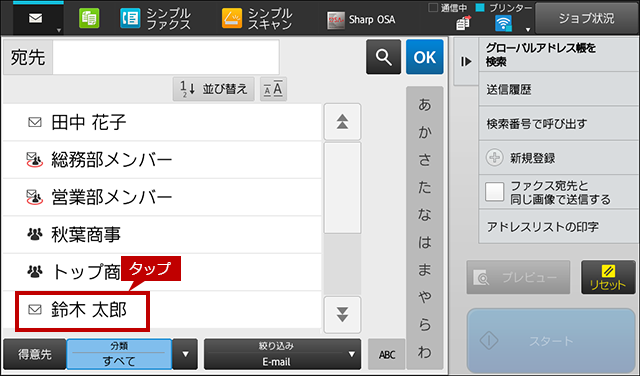Select 秋葉商事 entry
Image resolution: width=640 pixels, height=376 pixels.
(162, 235)
